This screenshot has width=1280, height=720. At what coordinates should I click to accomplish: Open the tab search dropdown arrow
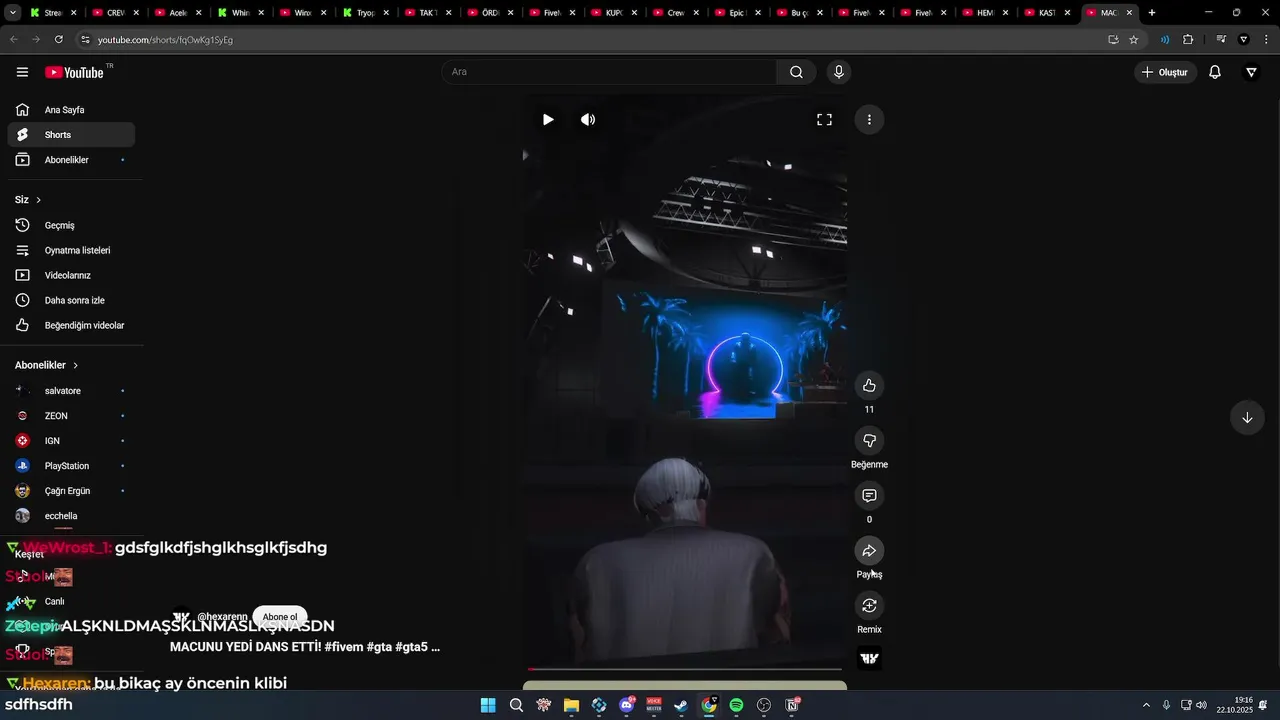point(13,13)
